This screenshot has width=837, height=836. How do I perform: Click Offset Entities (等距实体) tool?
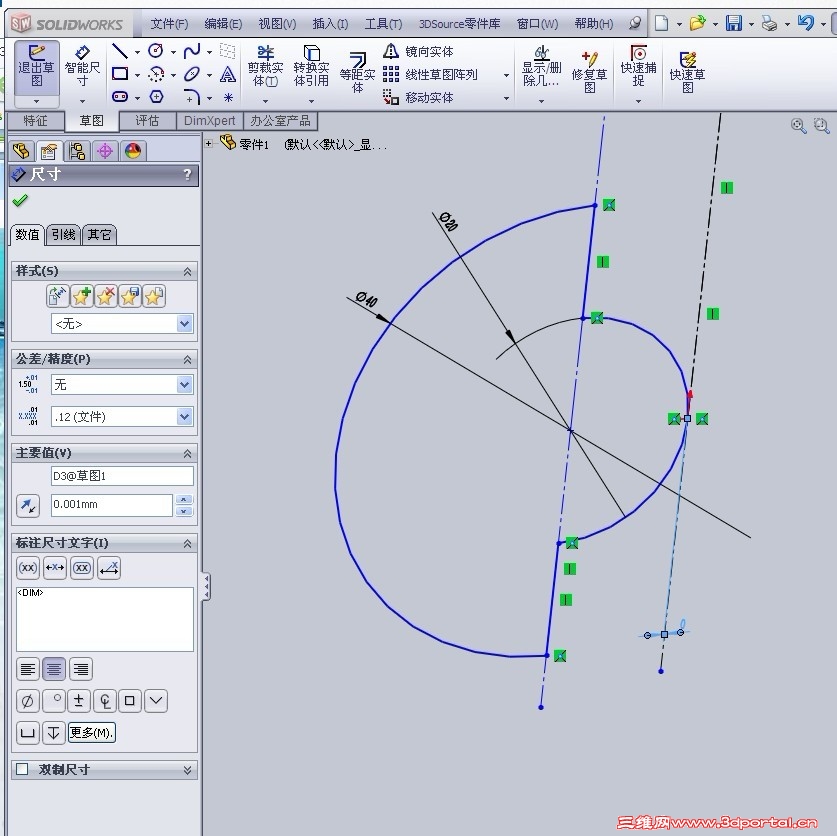357,72
